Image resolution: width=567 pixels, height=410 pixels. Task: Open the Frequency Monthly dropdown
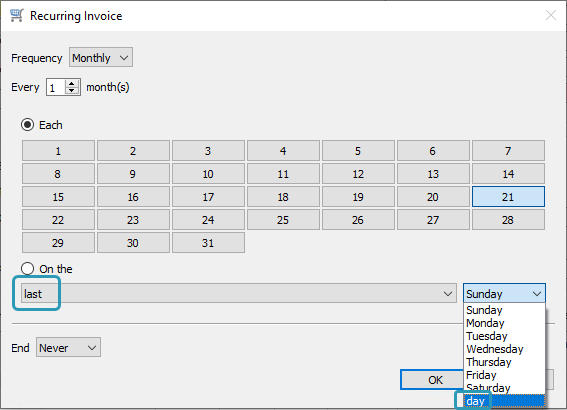(101, 57)
